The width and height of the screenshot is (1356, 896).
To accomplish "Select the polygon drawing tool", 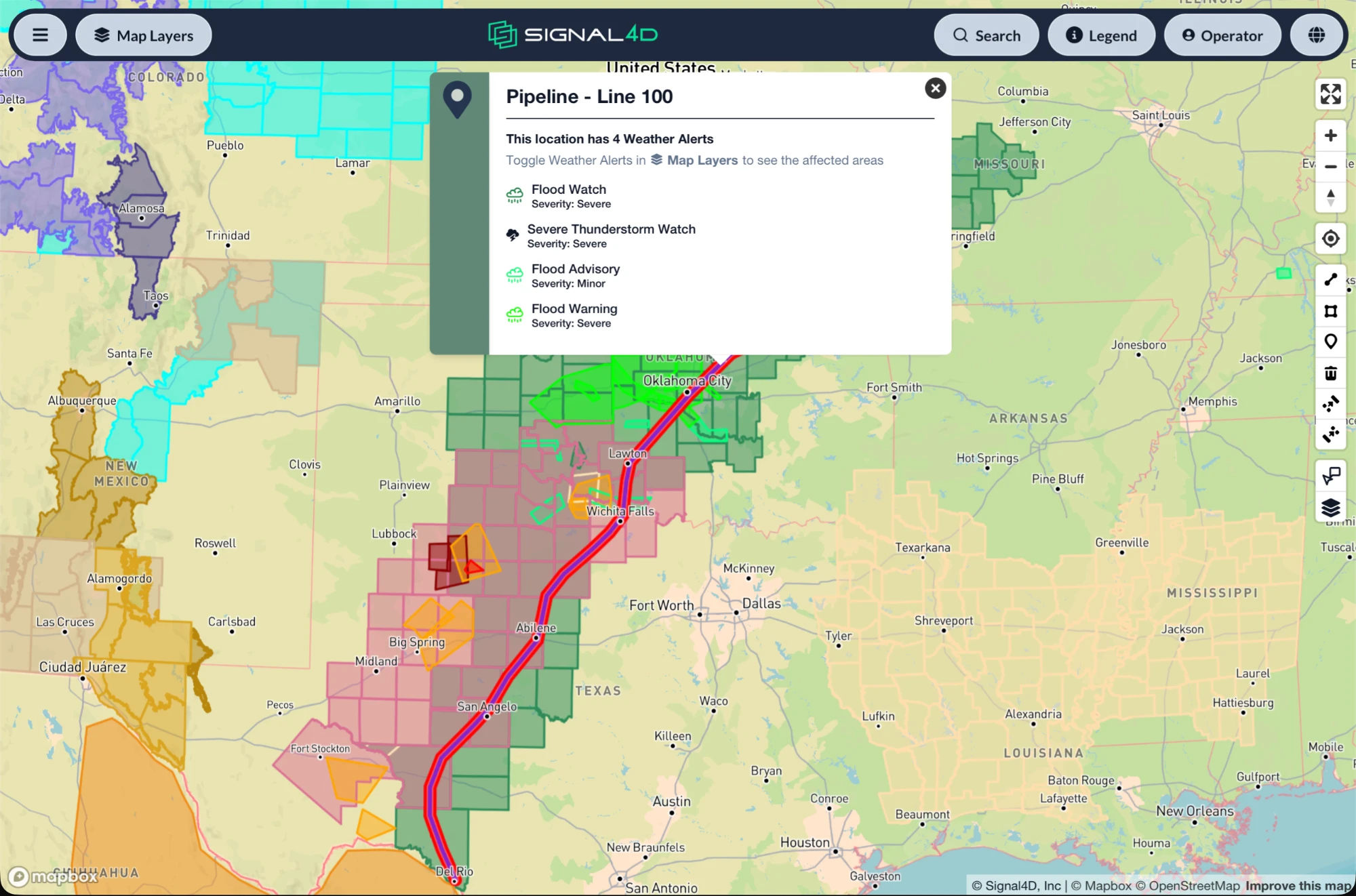I will click(1330, 311).
